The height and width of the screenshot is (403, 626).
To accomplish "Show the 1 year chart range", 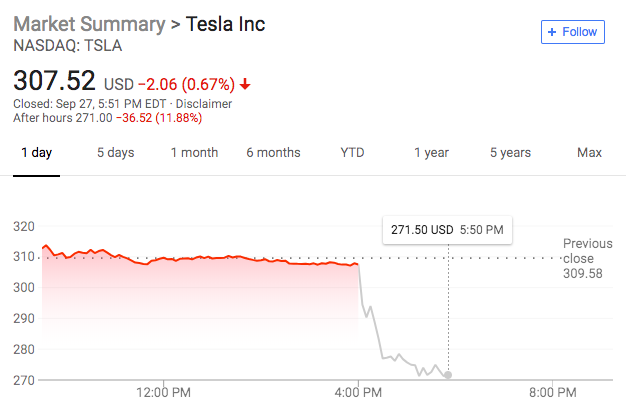I will [431, 153].
